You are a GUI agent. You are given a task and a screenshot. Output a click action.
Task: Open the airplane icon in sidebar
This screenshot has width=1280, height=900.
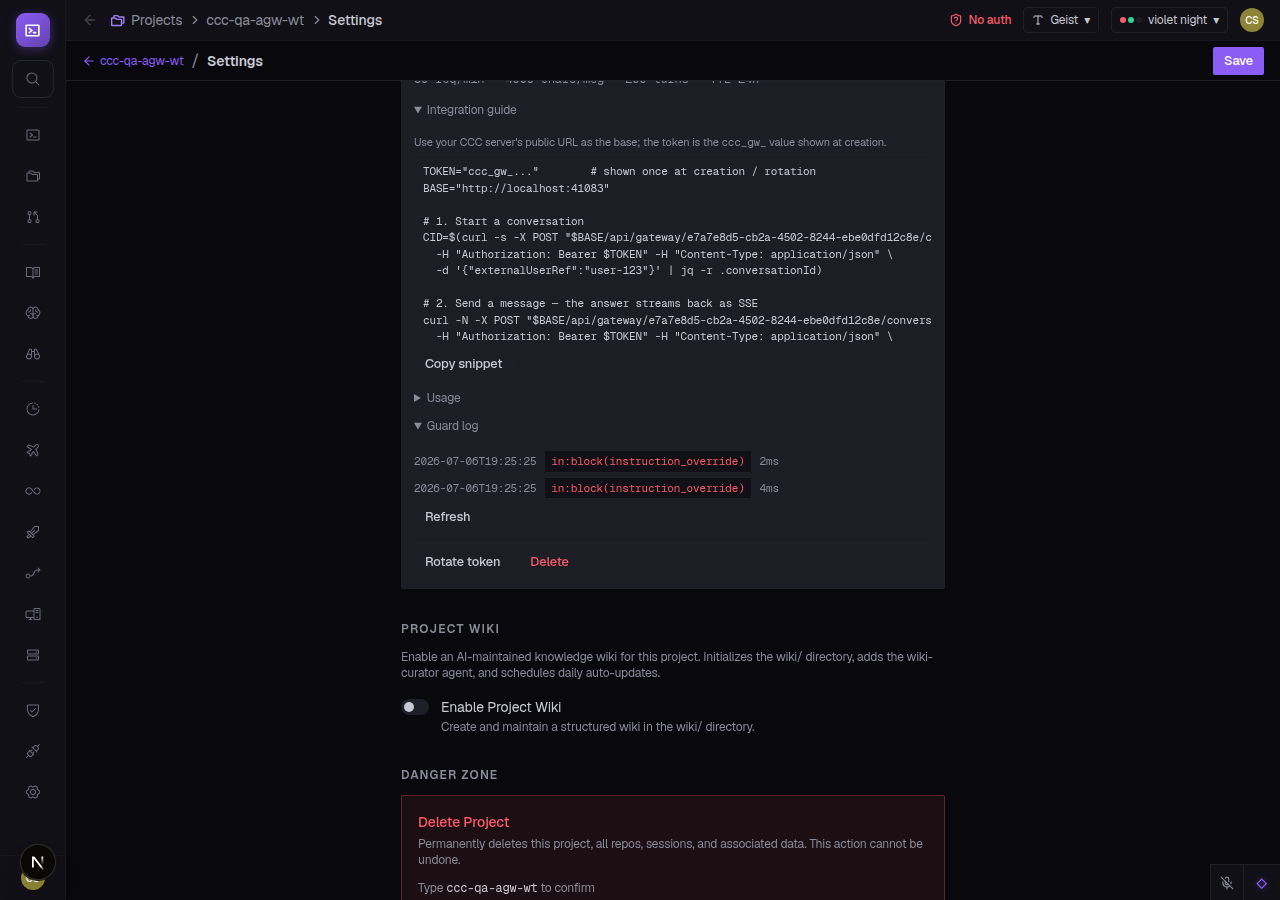click(33, 450)
